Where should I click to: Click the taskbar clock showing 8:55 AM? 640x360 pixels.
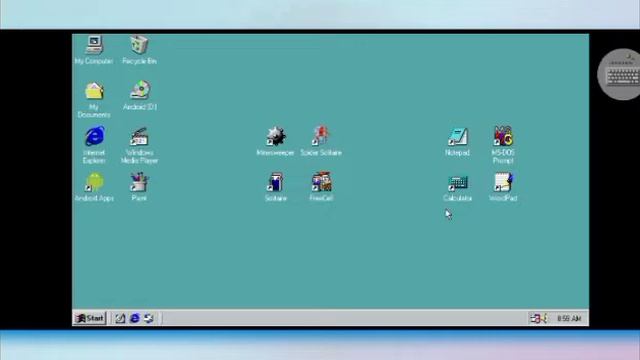point(569,318)
